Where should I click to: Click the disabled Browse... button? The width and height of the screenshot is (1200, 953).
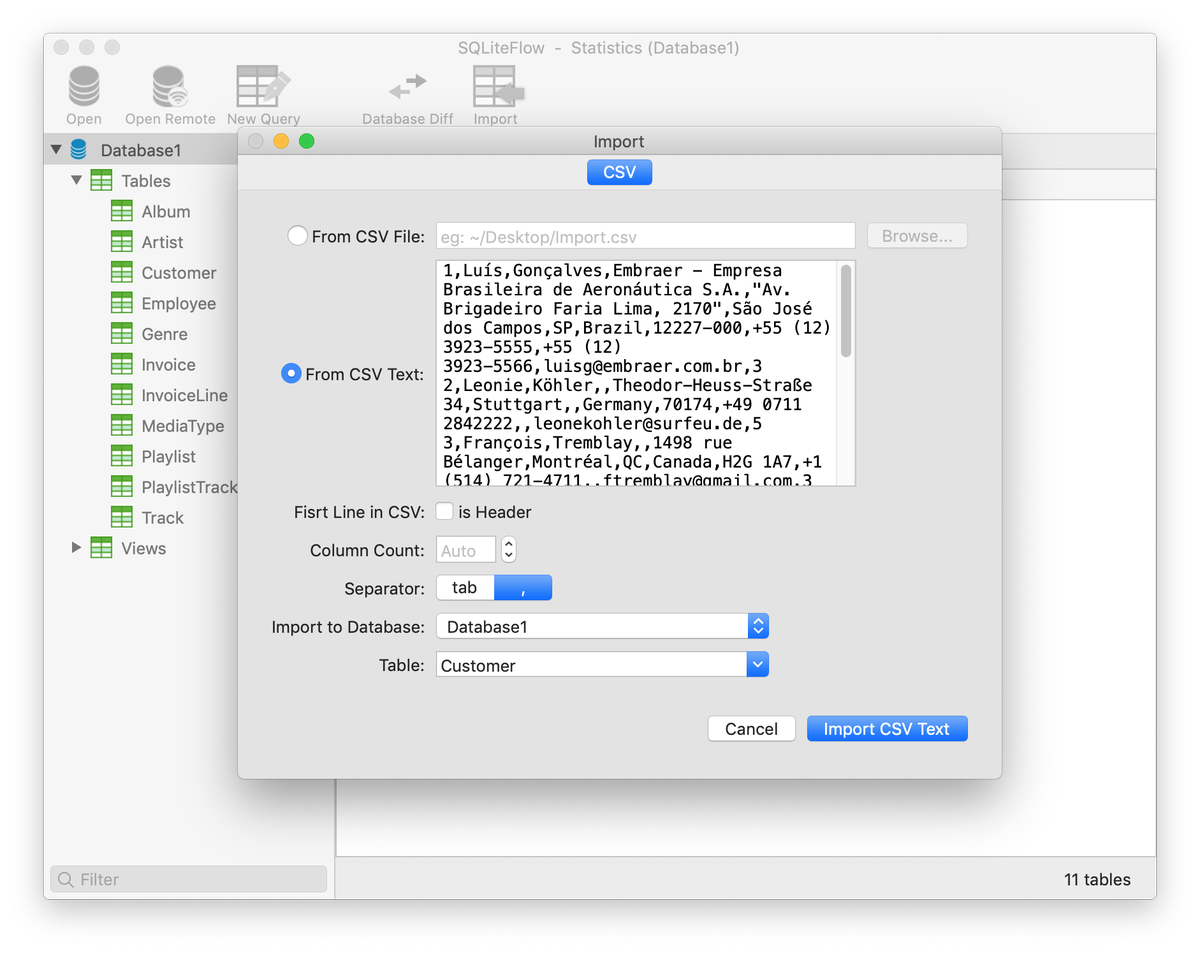coord(917,236)
